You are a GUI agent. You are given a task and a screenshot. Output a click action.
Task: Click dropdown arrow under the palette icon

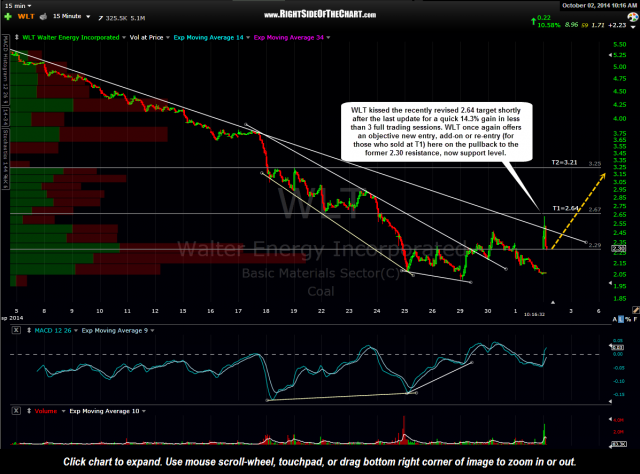point(635,25)
